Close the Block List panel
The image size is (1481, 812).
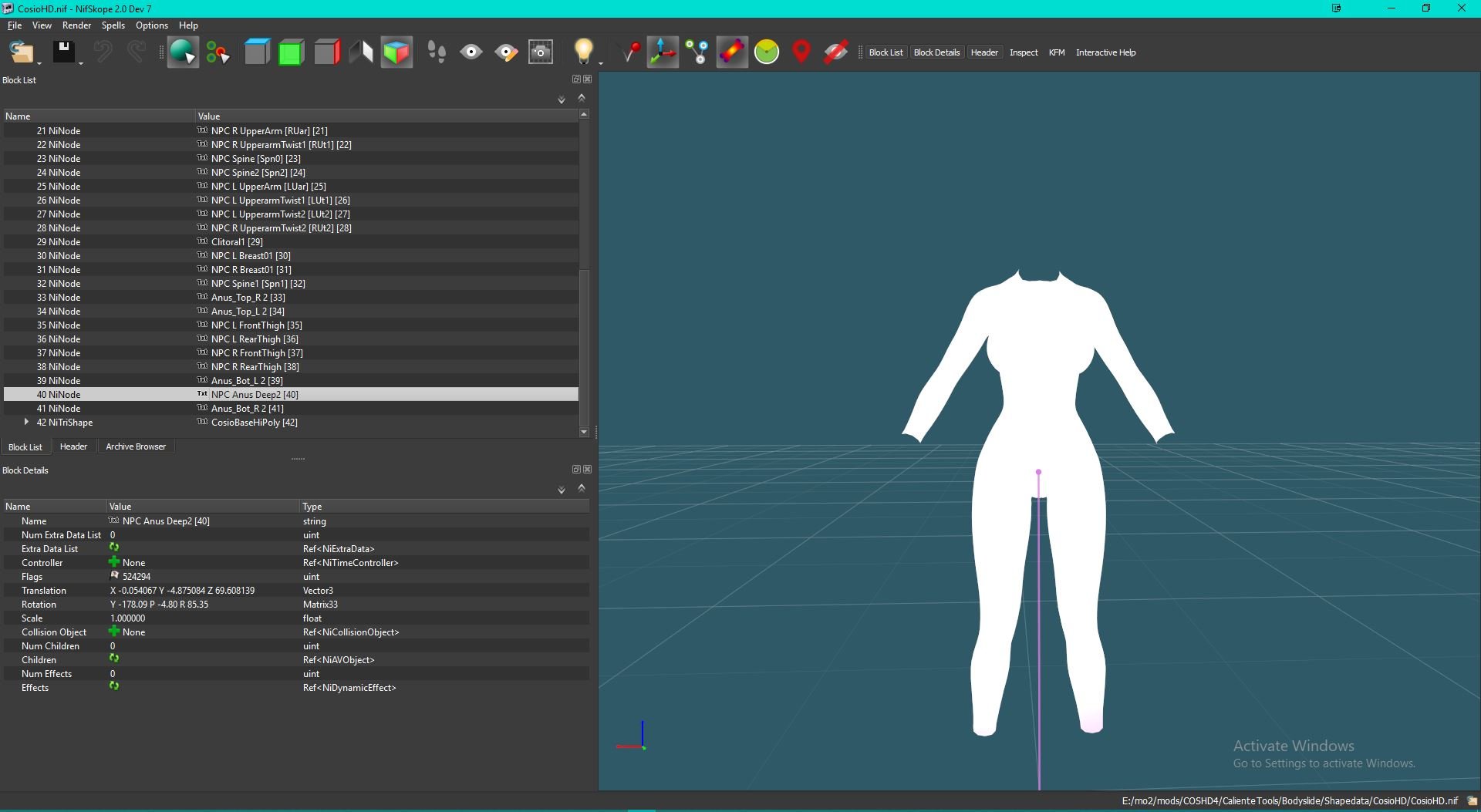[588, 79]
